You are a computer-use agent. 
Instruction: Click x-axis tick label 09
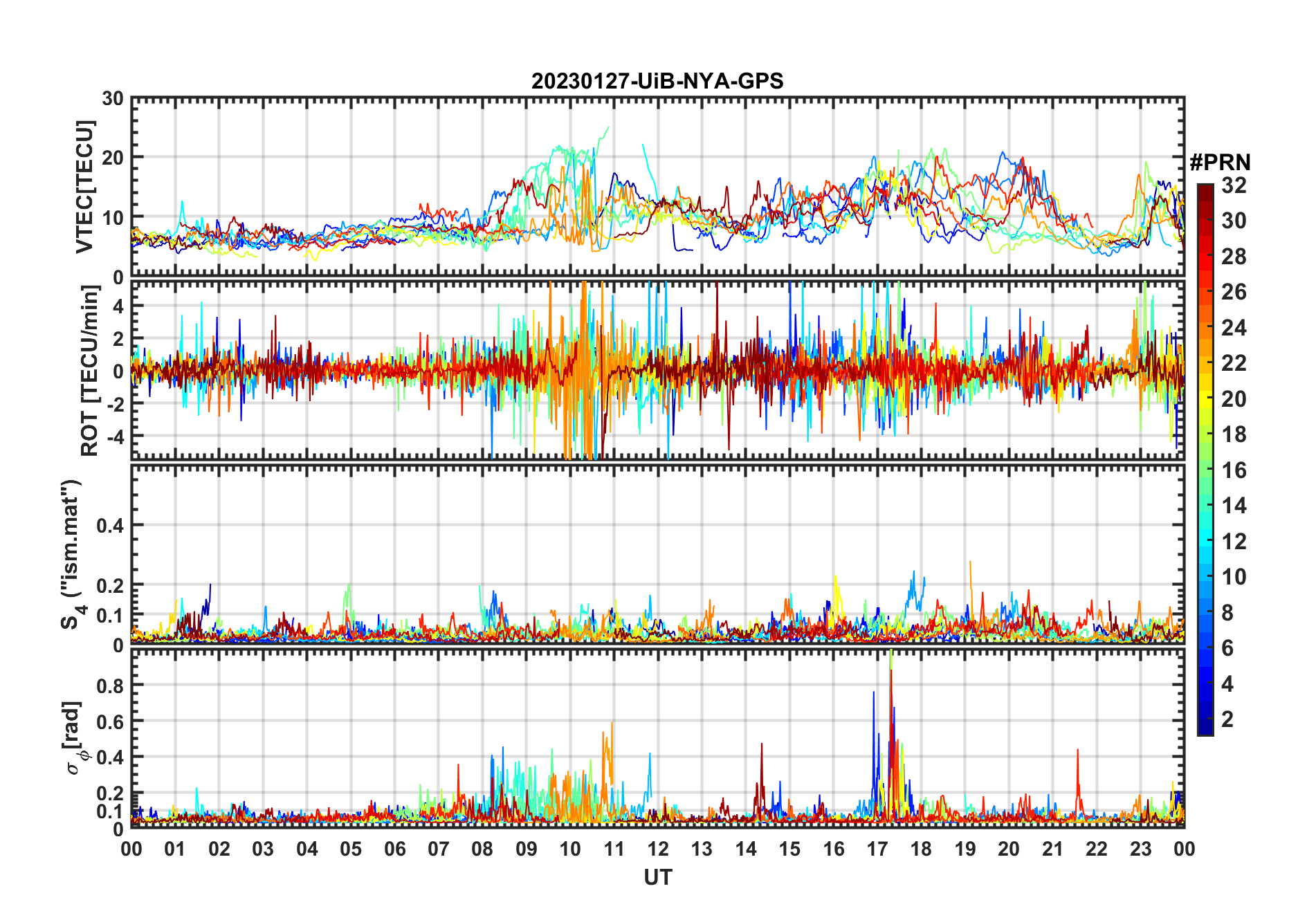tap(527, 849)
